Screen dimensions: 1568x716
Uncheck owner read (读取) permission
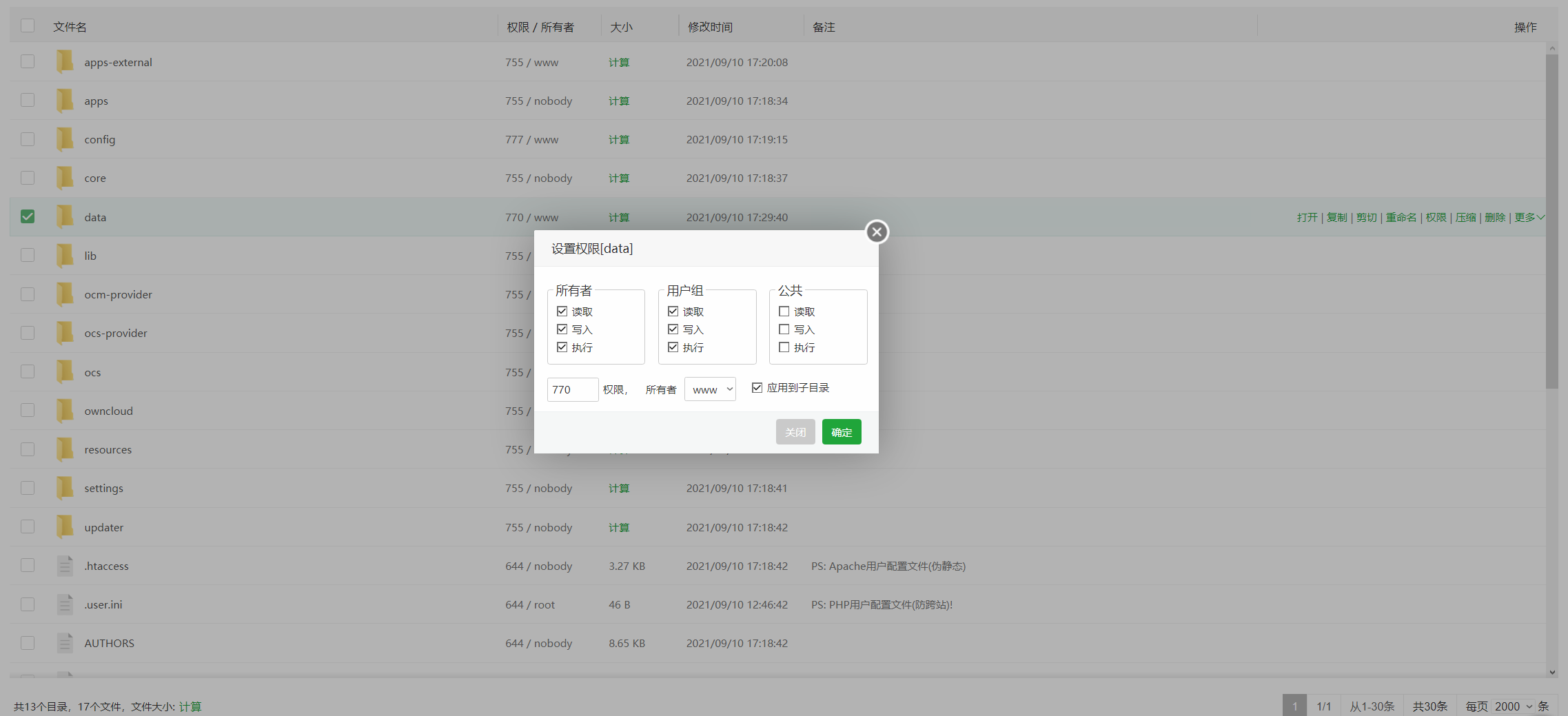click(x=562, y=311)
